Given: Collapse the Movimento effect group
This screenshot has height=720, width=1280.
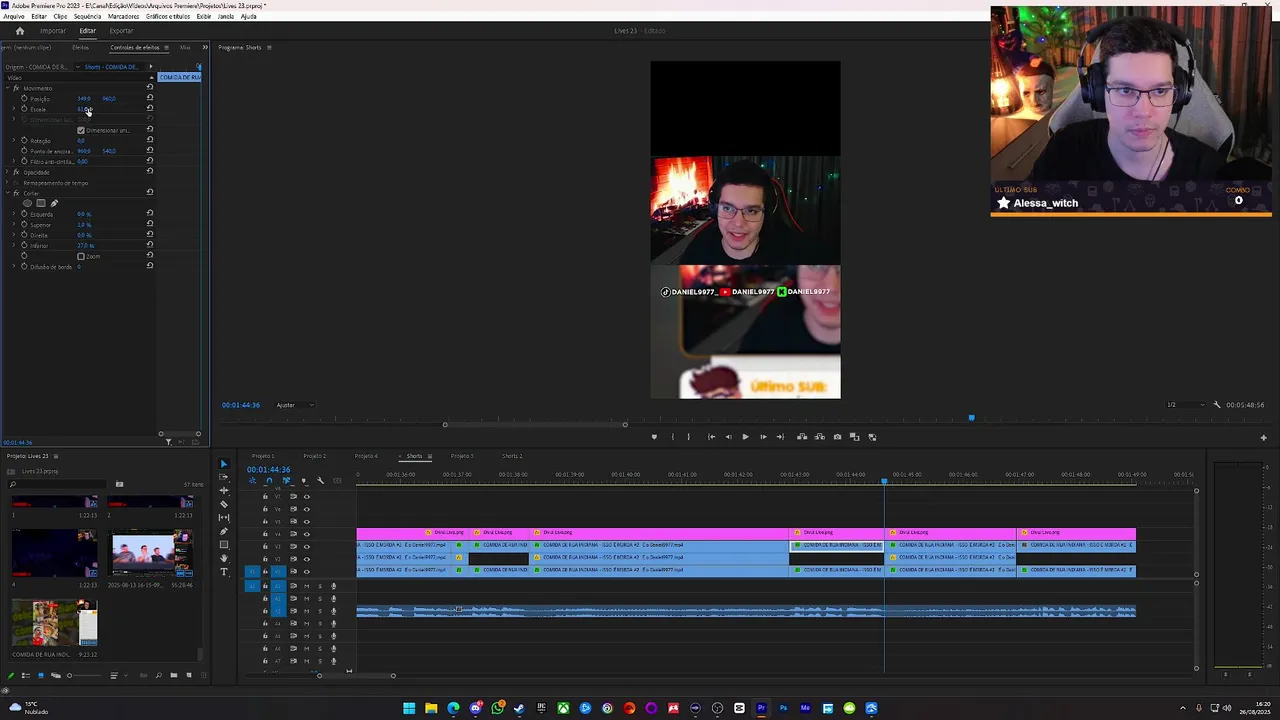Looking at the screenshot, I should 7,88.
